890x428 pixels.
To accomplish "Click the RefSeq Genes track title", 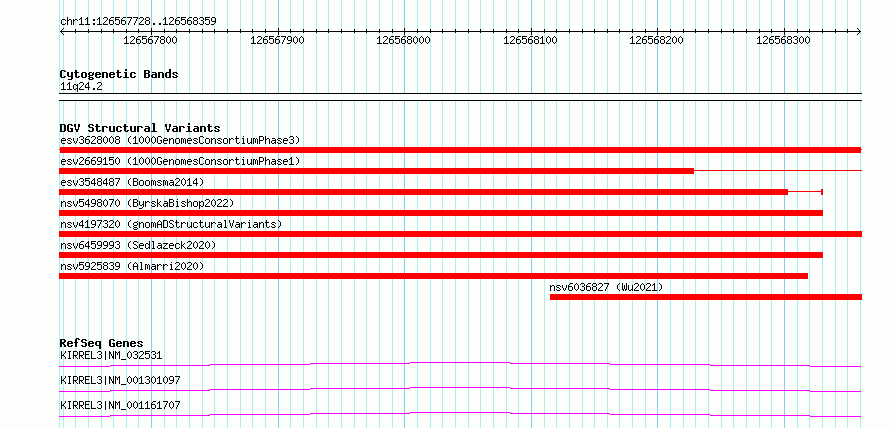I will [102, 343].
